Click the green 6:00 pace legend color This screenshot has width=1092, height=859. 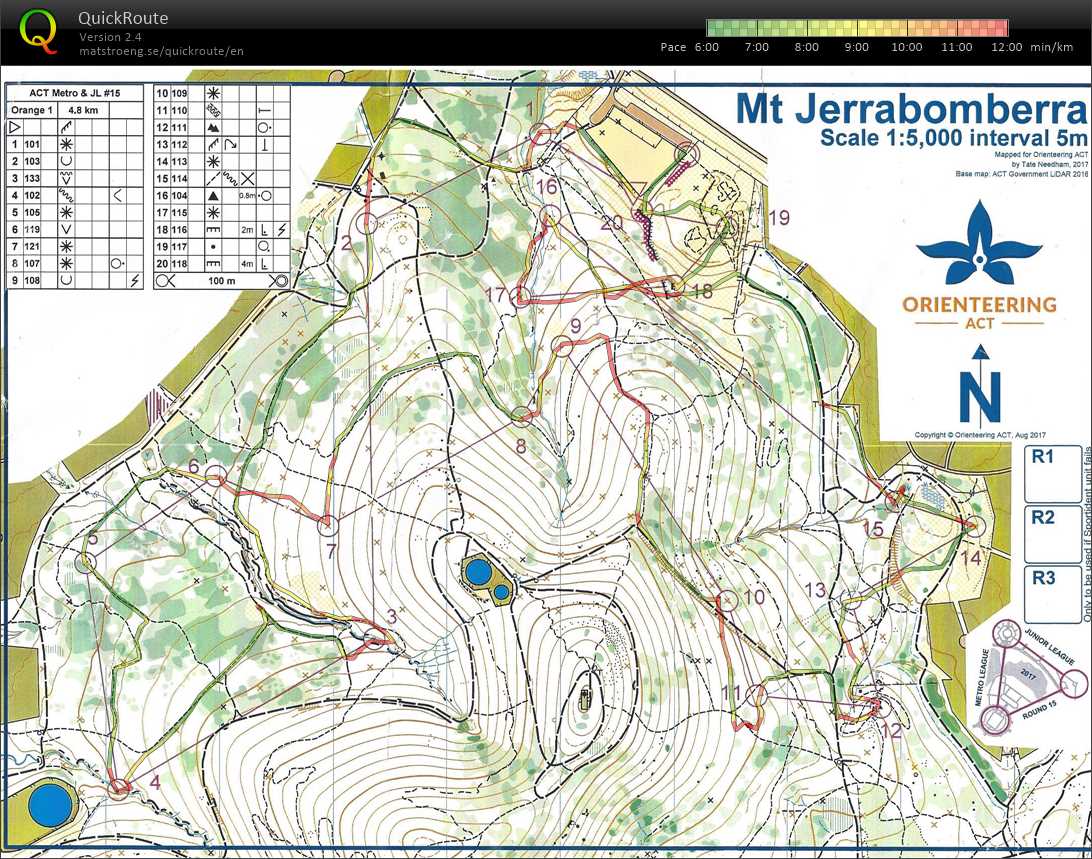715,28
